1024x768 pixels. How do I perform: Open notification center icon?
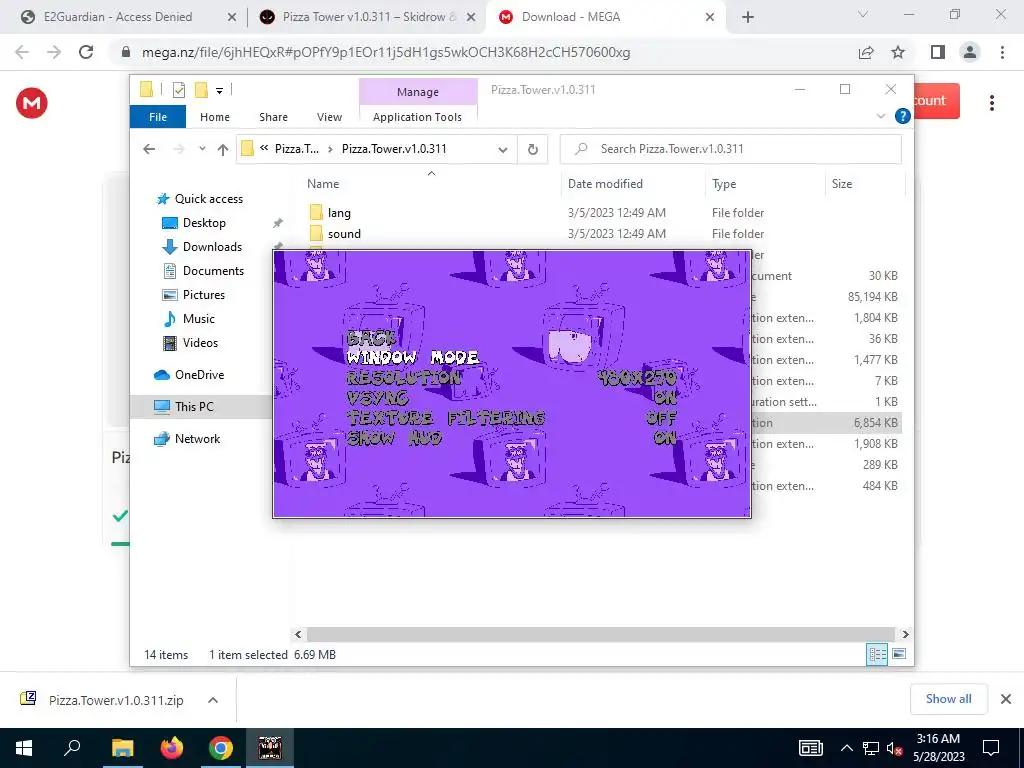tap(991, 748)
